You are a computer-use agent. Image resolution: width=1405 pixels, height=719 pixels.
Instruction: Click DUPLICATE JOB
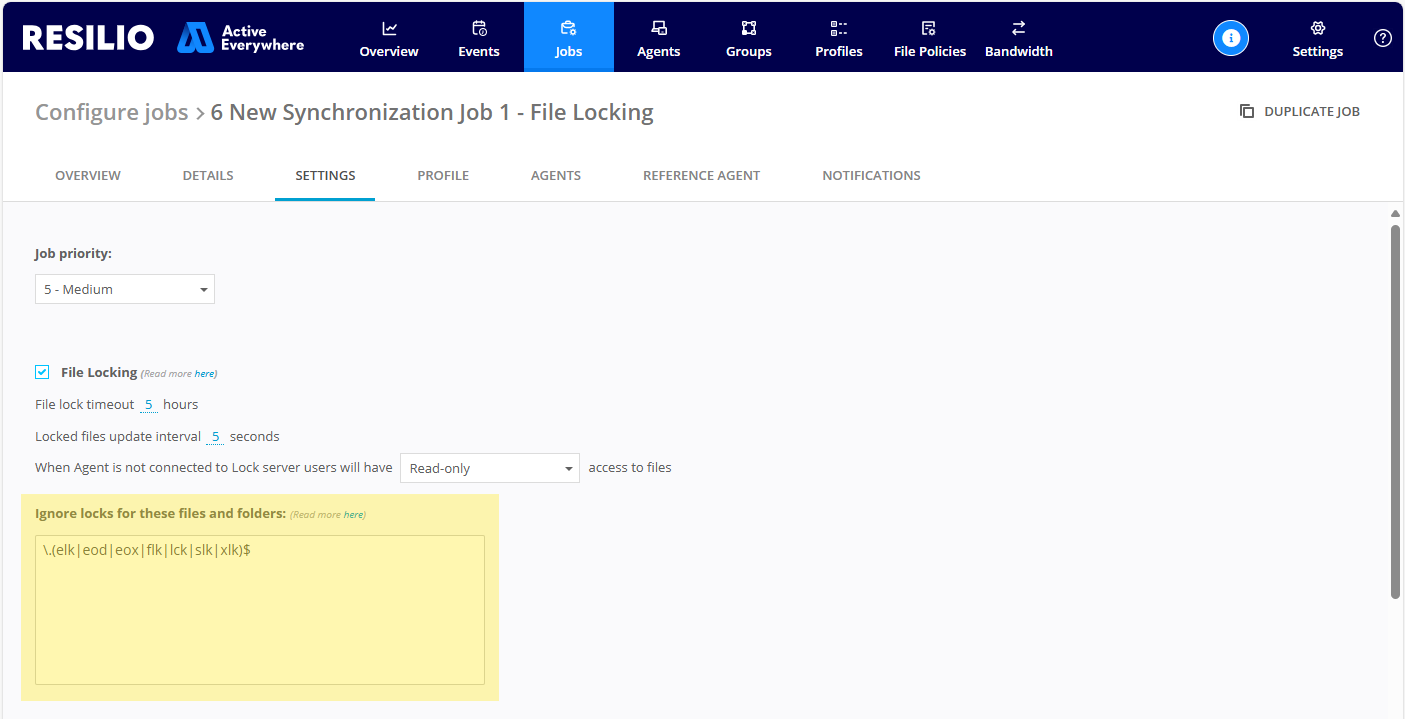coord(1300,111)
